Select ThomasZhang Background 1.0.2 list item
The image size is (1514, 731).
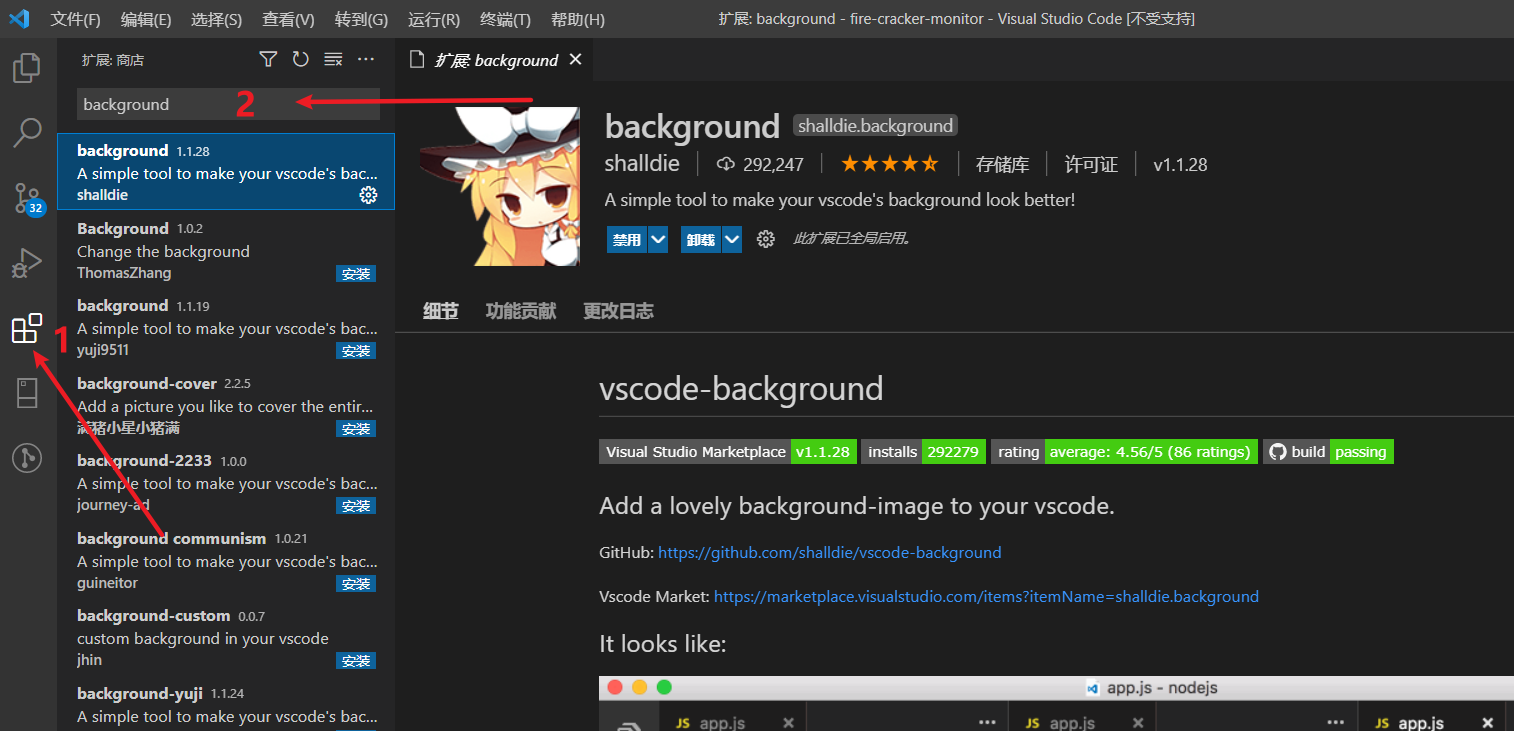[x=226, y=250]
